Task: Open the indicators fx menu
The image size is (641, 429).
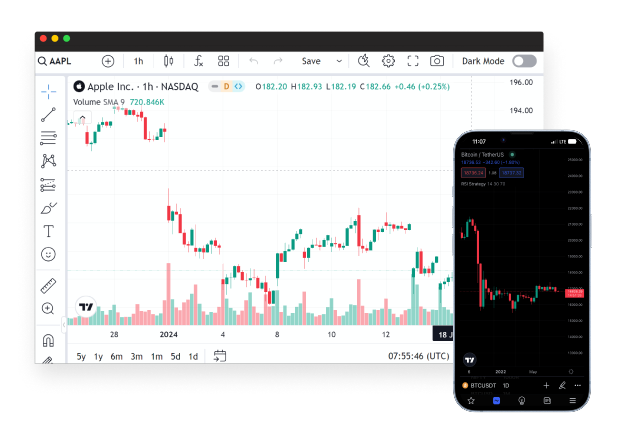Action: 198,61
